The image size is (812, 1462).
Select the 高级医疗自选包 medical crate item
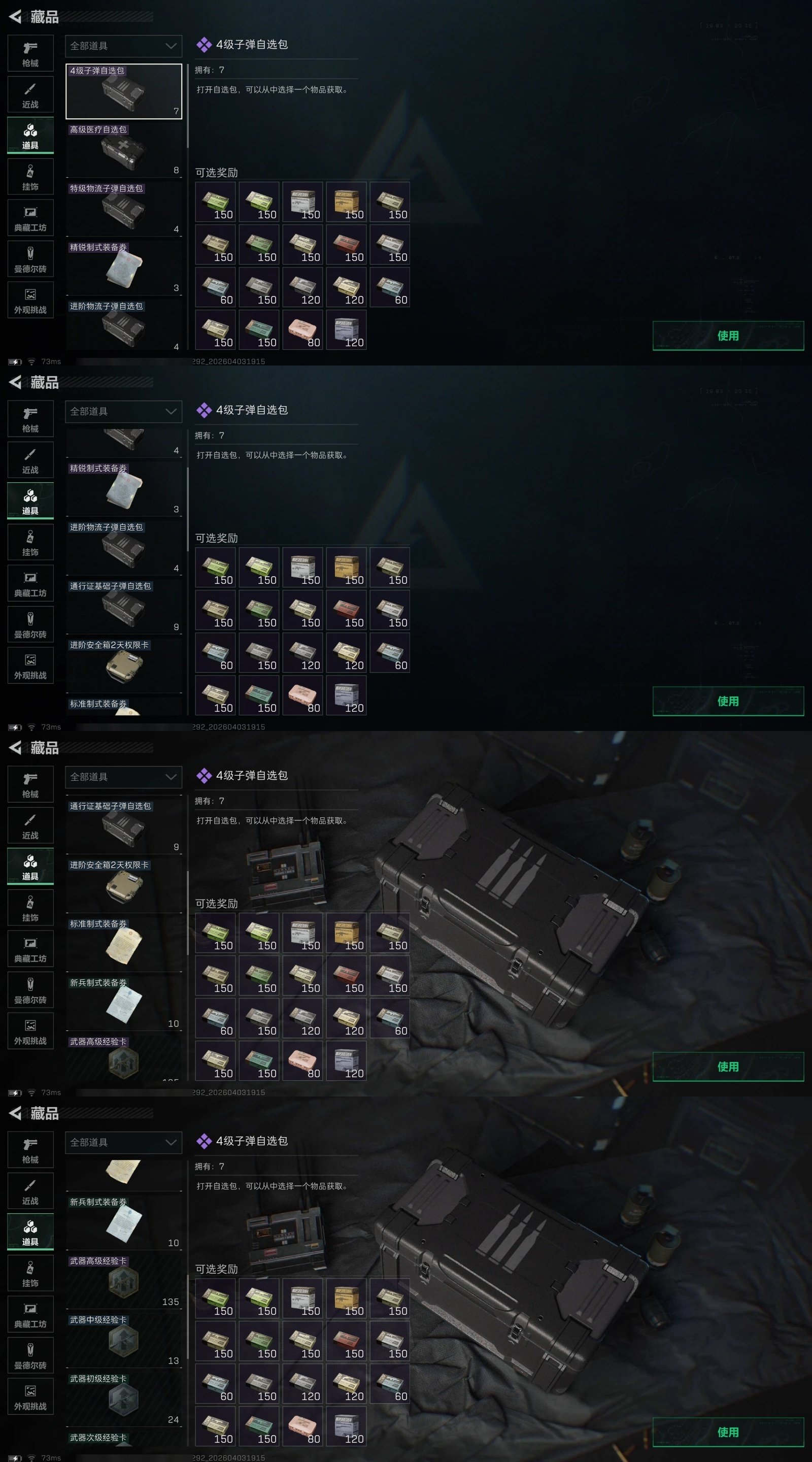click(124, 150)
